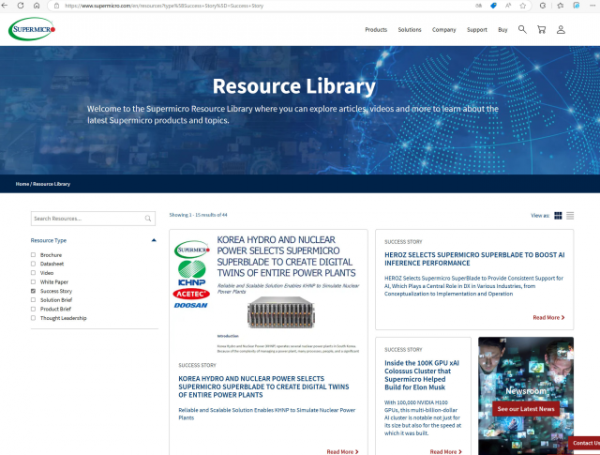Image resolution: width=600 pixels, height=455 pixels.
Task: Click the Supermicro logo in header
Action: (x=32, y=29)
